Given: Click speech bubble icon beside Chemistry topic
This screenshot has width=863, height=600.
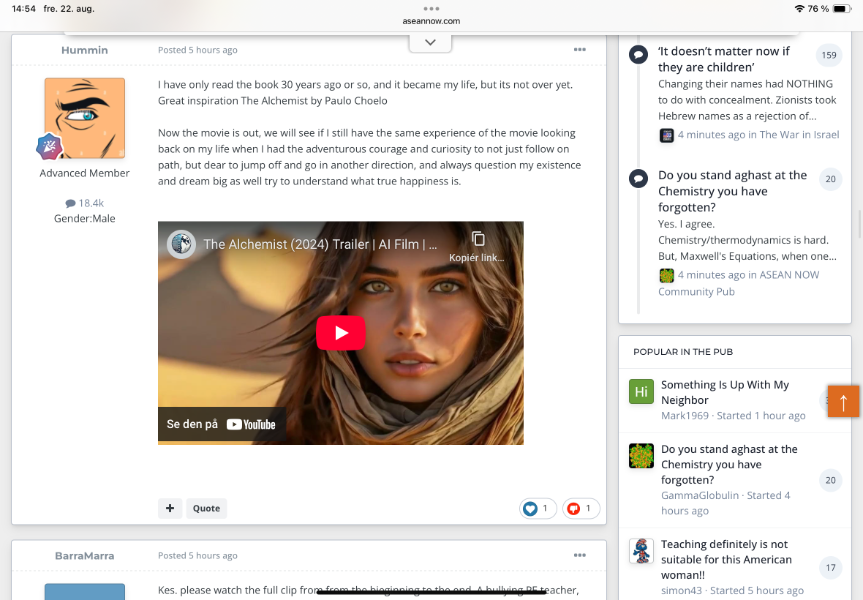Looking at the screenshot, I should pos(638,178).
